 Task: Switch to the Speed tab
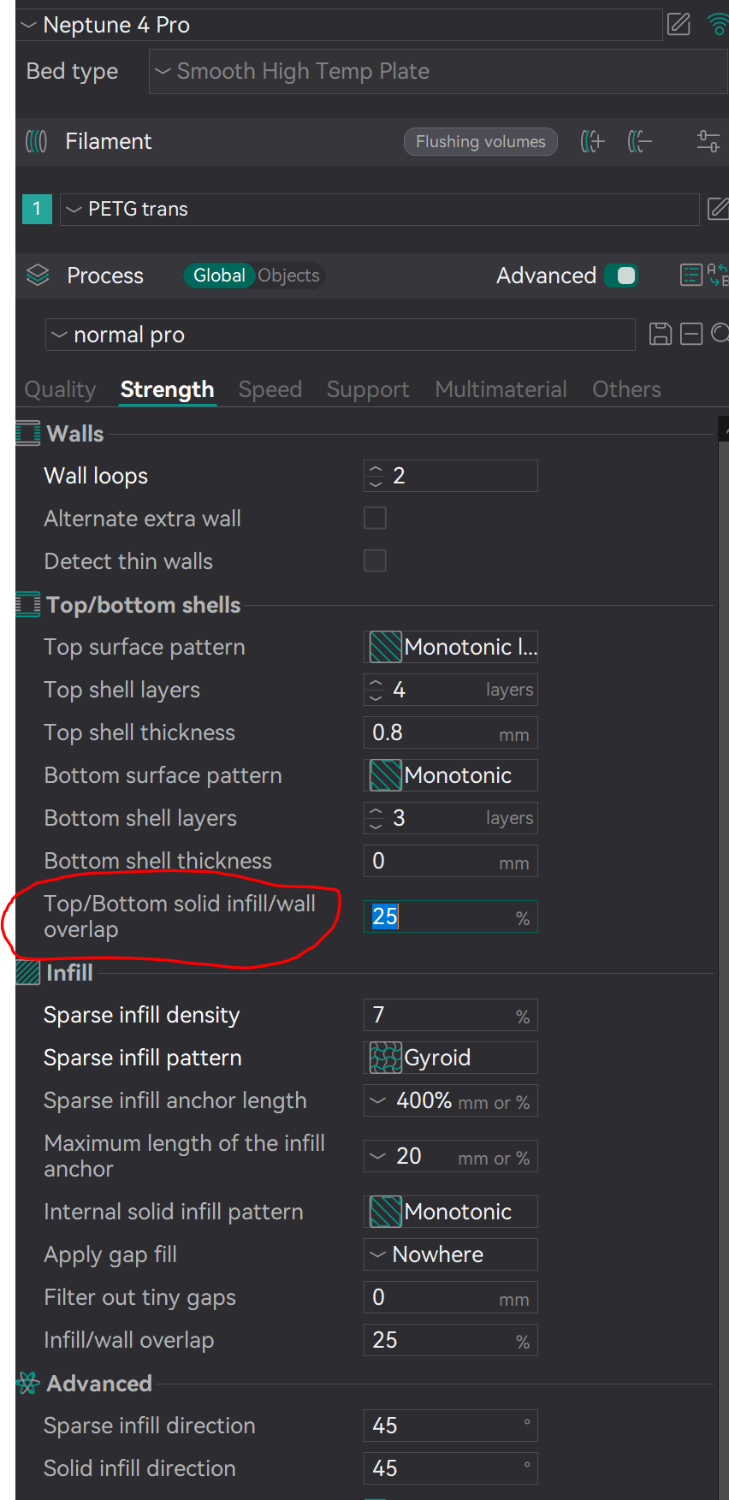pos(270,390)
